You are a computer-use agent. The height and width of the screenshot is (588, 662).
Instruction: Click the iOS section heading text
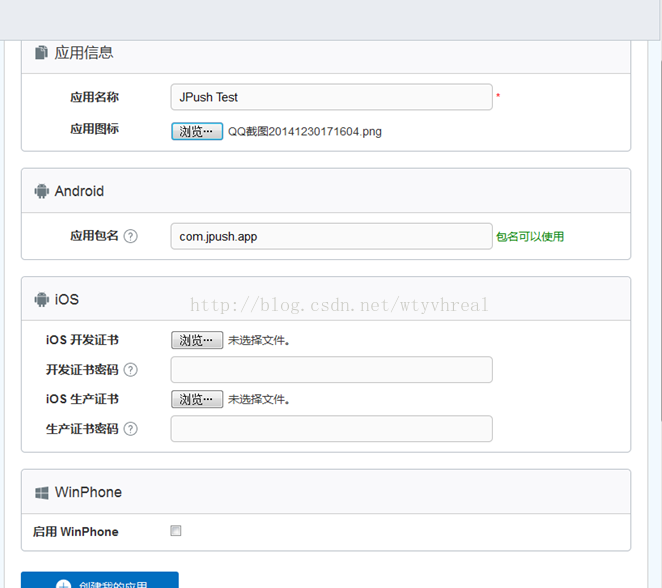click(x=67, y=299)
